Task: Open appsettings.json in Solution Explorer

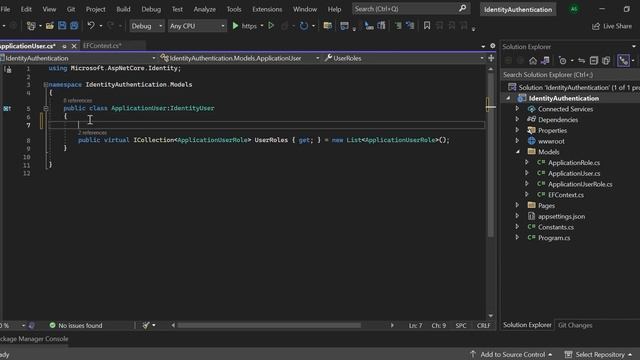Action: (561, 216)
